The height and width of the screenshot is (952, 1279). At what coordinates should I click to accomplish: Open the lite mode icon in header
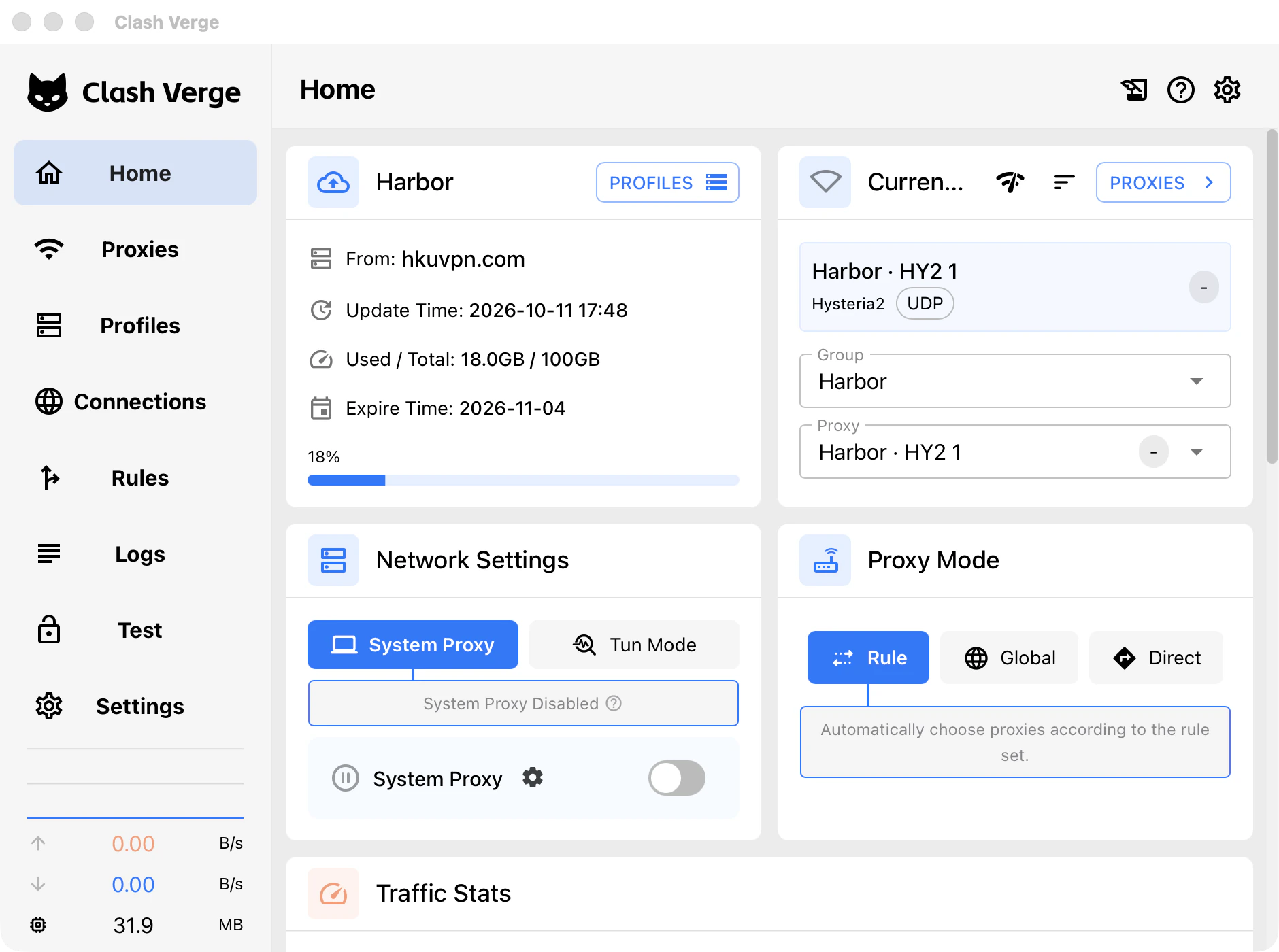(x=1134, y=90)
